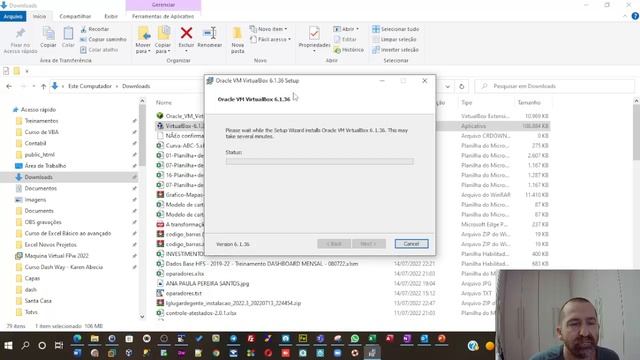Open WhatsApp from the taskbar
The height and width of the screenshot is (360, 640).
[355, 338]
